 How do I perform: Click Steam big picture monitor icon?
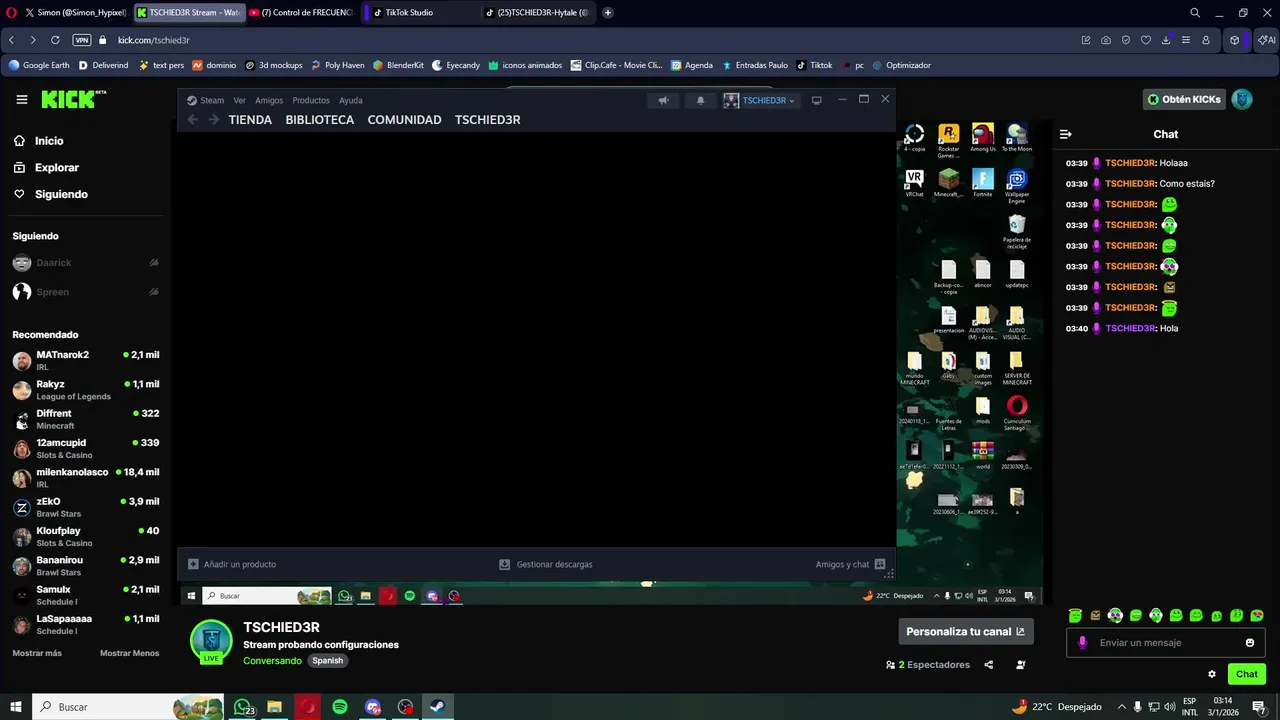[816, 100]
